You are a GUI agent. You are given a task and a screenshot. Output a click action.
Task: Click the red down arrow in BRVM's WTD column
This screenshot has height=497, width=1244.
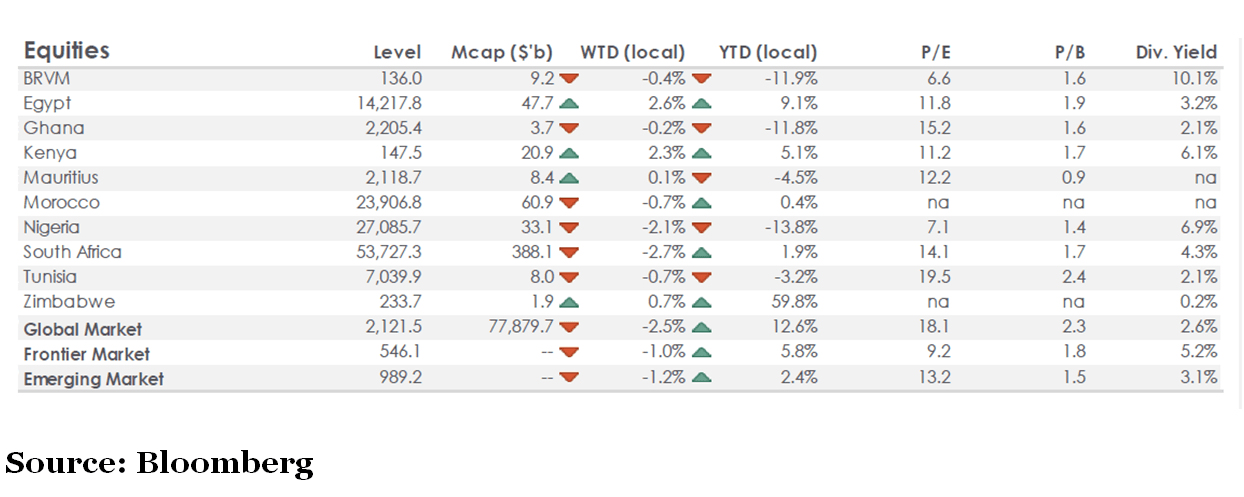569,78
